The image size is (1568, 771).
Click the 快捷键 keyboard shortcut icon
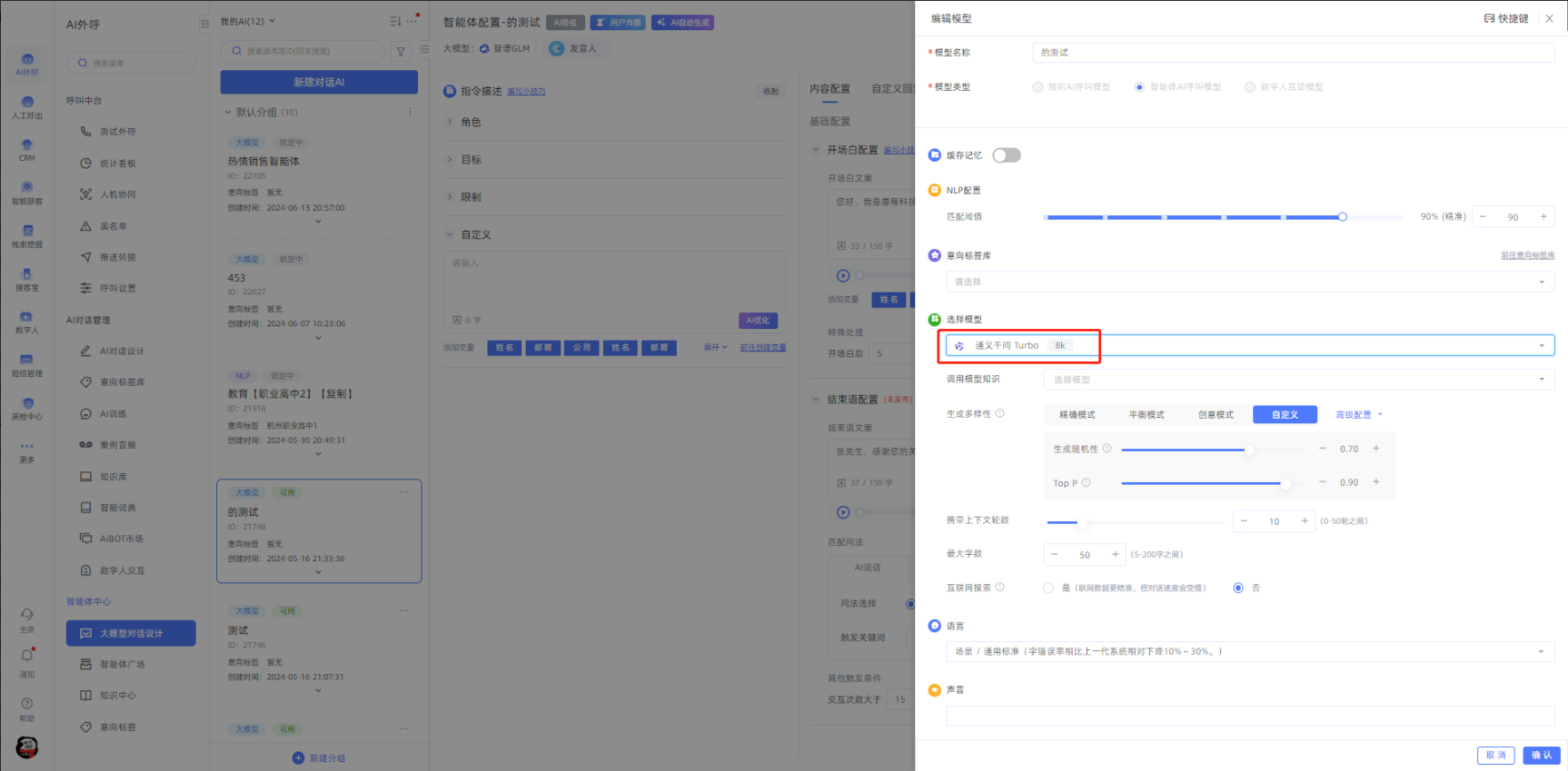[1489, 19]
